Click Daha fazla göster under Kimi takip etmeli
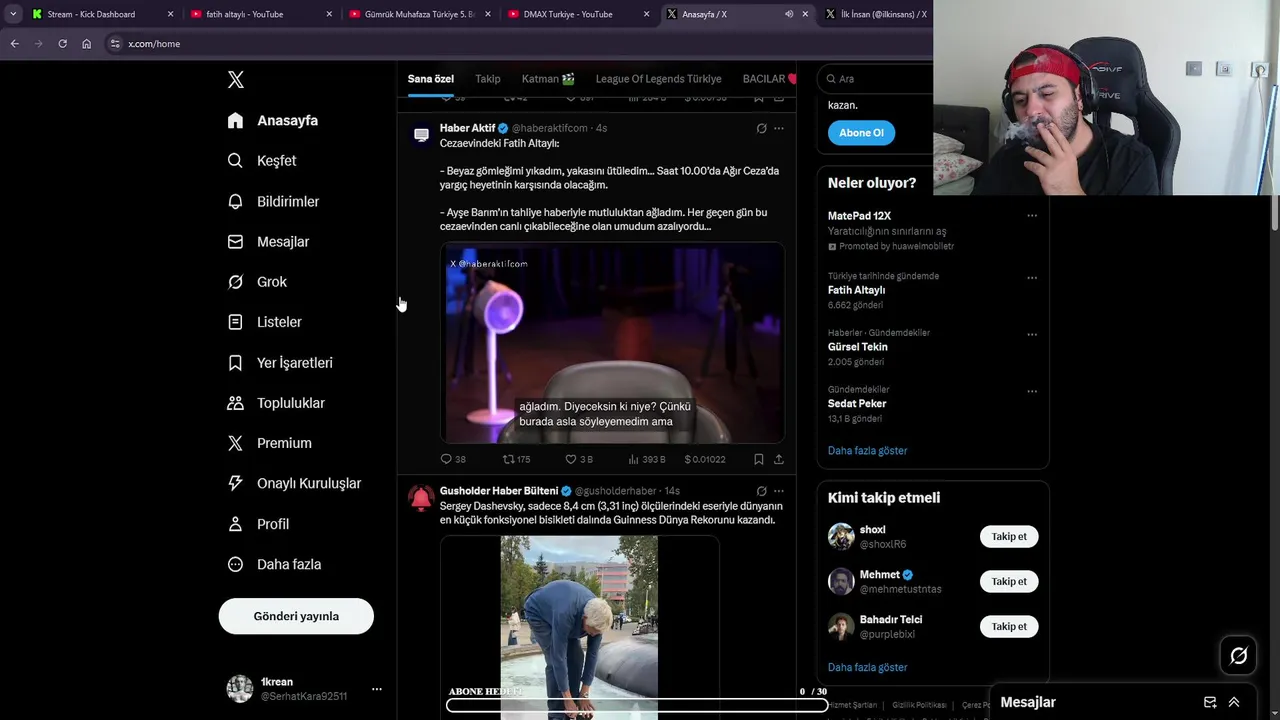1280x720 pixels. (x=867, y=668)
